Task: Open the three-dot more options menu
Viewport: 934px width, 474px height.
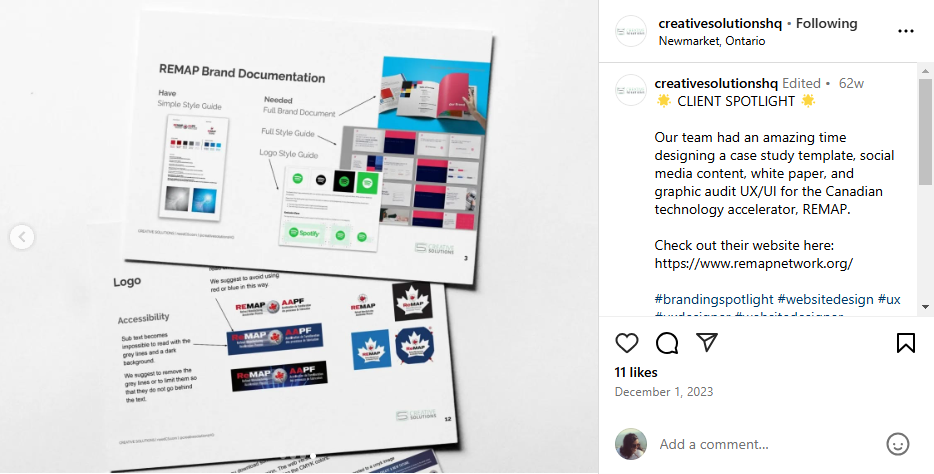Action: point(905,31)
